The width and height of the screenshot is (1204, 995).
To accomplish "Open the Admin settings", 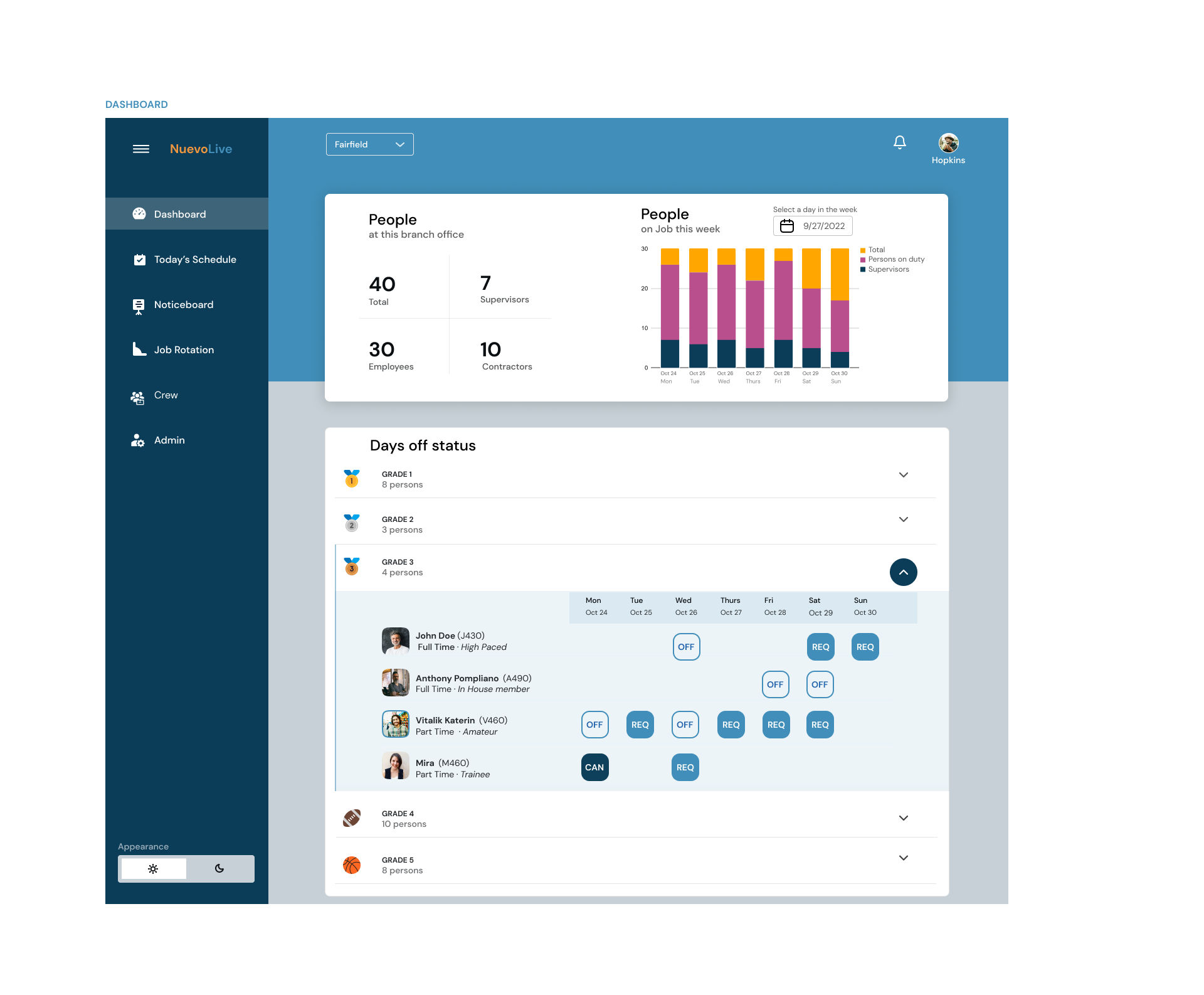I will click(x=169, y=440).
